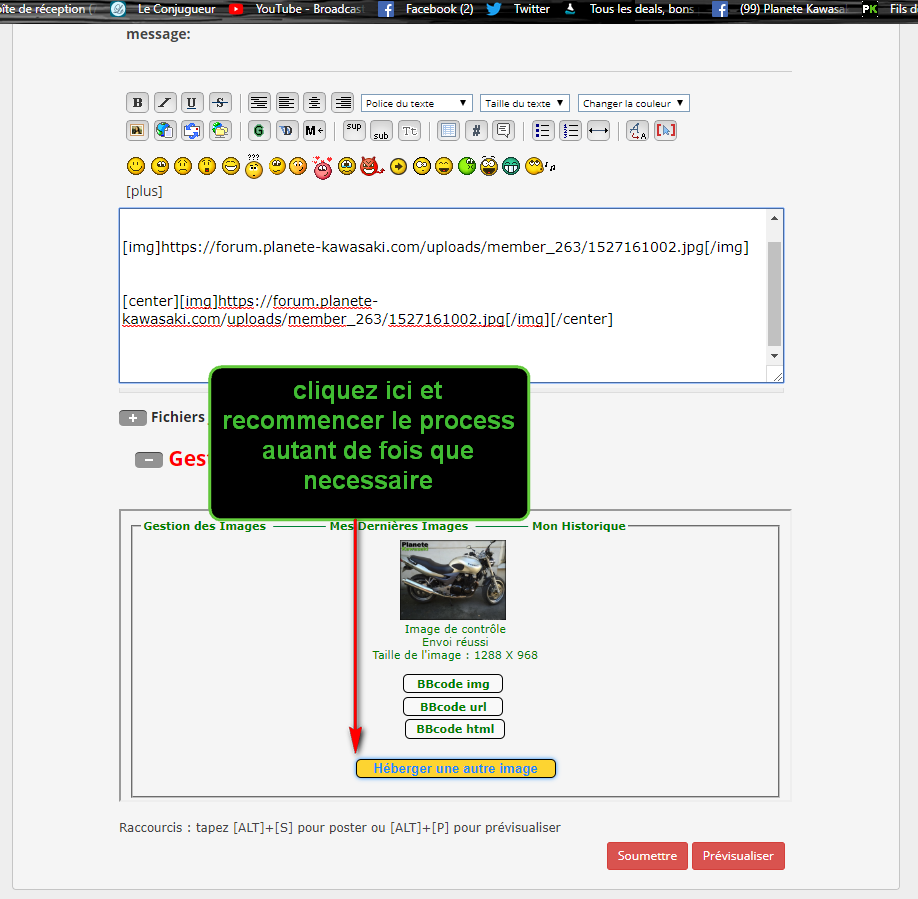The height and width of the screenshot is (899, 918).
Task: Switch to Mon Historique tab
Action: coord(578,526)
